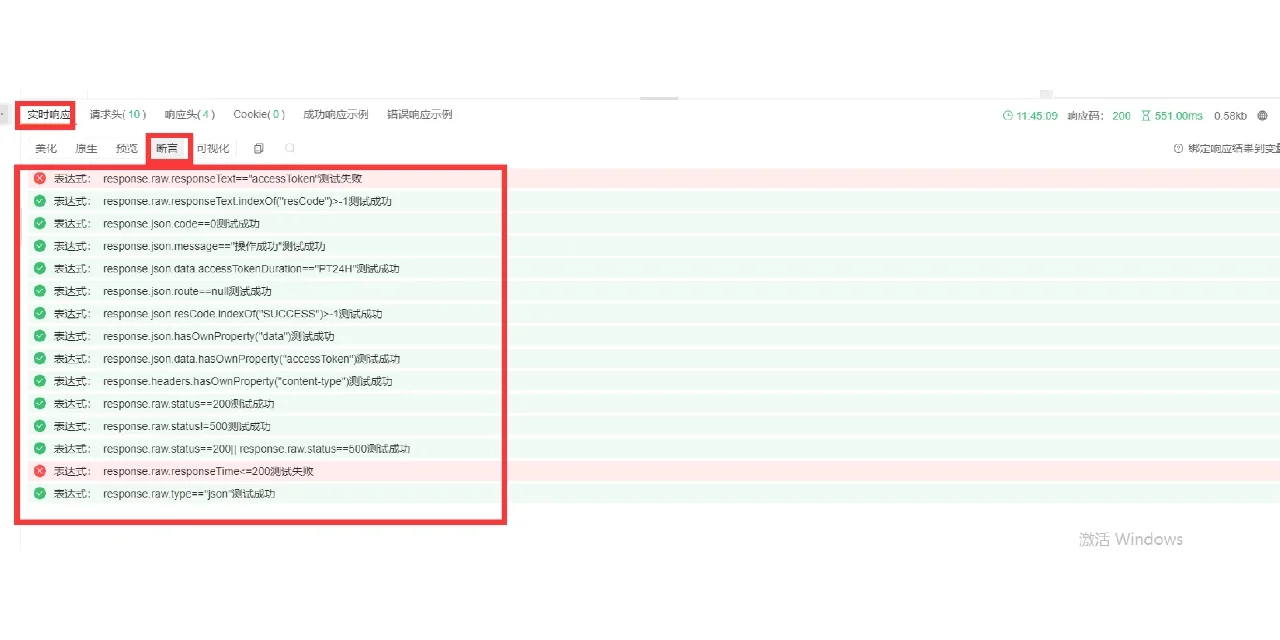Screen dimensions: 1280x640
Task: Select response.json.route==null expression text
Action: point(187,291)
